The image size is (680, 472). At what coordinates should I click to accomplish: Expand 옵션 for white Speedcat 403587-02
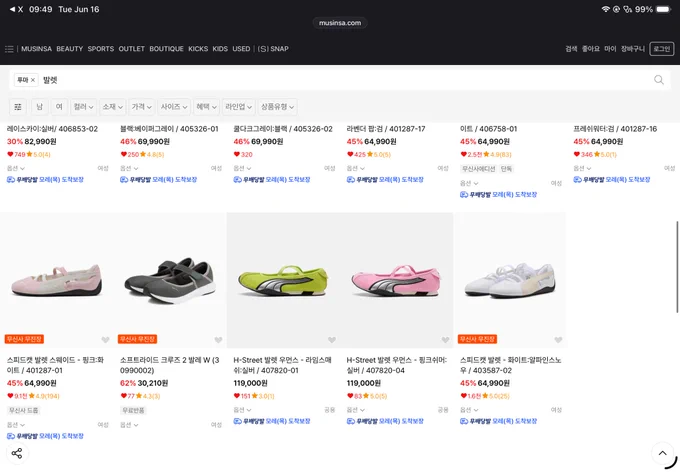tap(469, 410)
